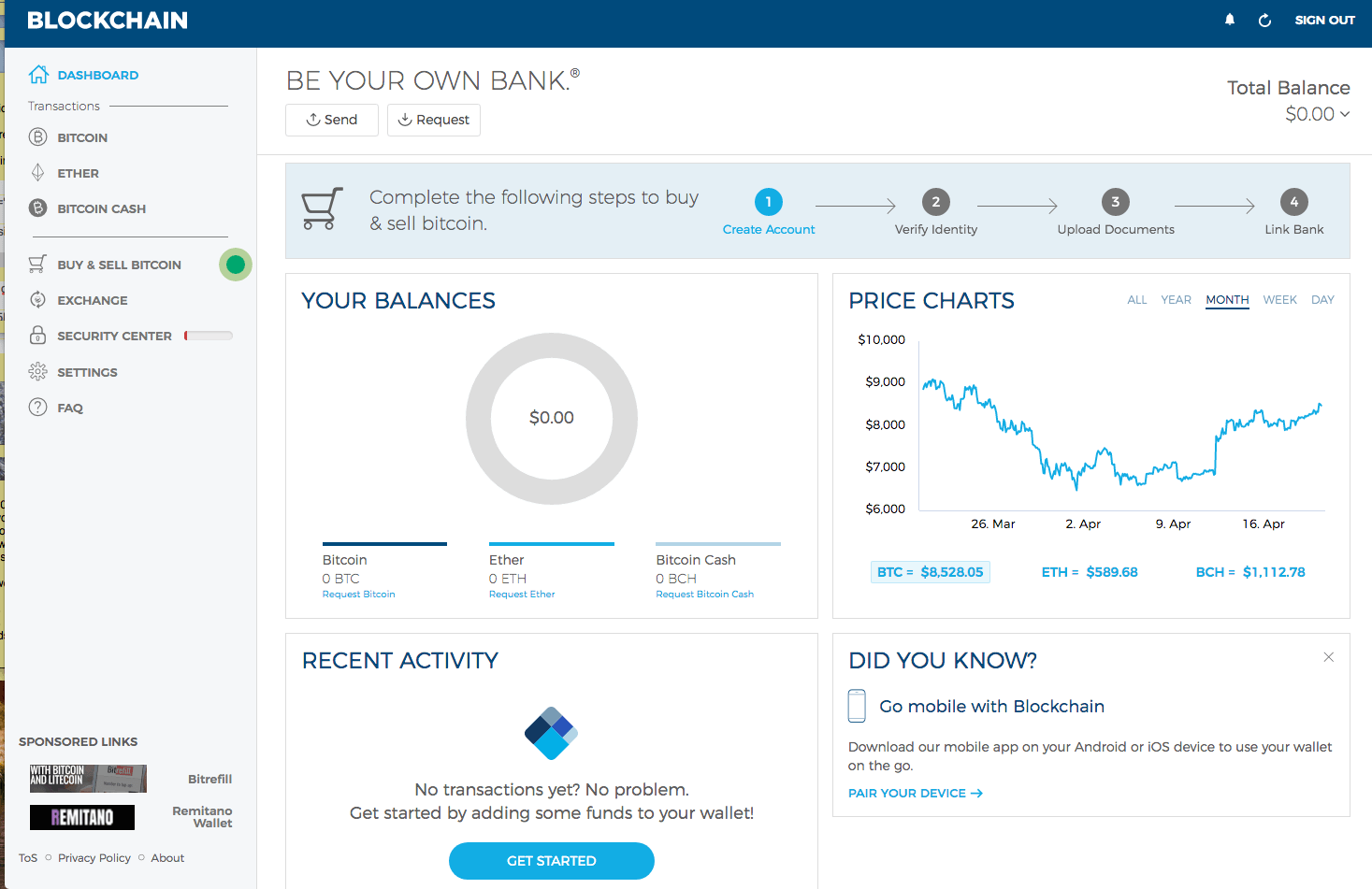The height and width of the screenshot is (889, 1372).
Task: Click step 3 Upload Documents circle
Action: (x=1115, y=202)
